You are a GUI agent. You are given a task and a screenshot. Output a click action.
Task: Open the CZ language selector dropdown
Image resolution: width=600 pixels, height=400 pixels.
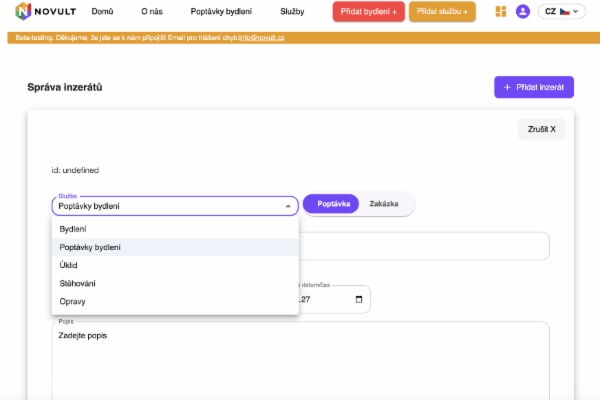point(562,12)
